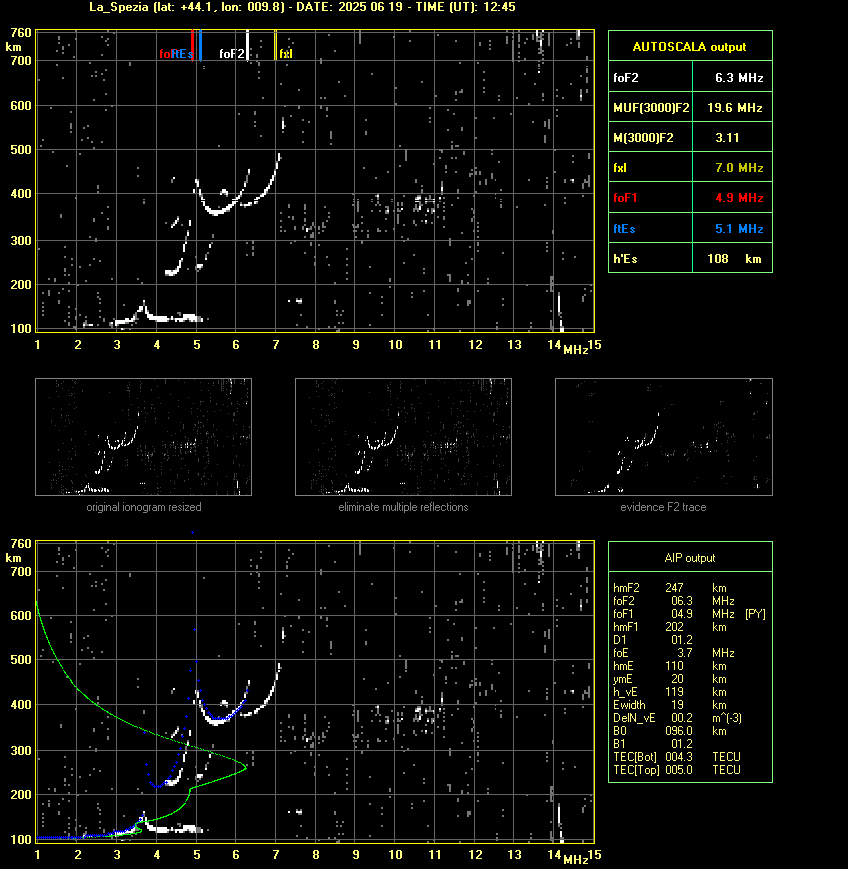Click the hmE row reading '110 km'
This screenshot has width=848, height=869.
point(670,666)
